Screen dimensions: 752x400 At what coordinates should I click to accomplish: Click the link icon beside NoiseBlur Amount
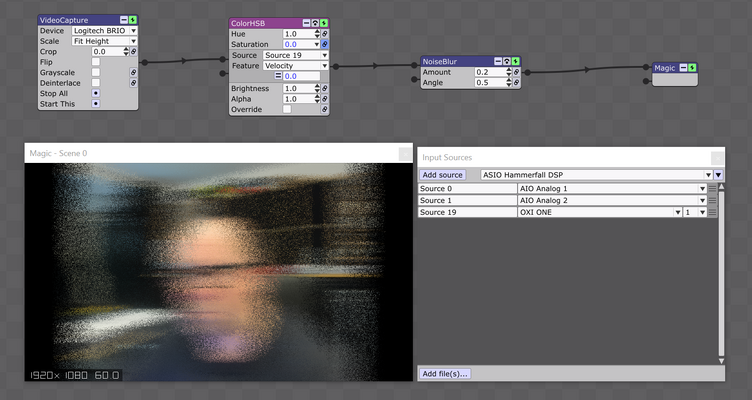[517, 72]
